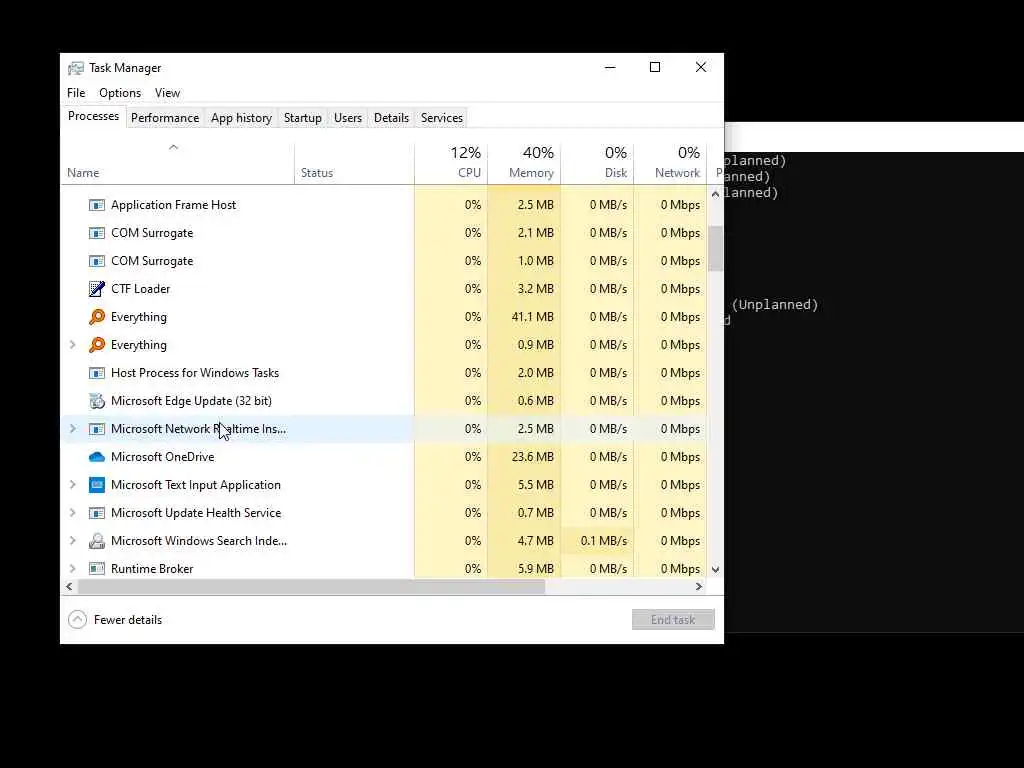Click the Application Frame Host process icon
The height and width of the screenshot is (768, 1024).
(x=97, y=205)
